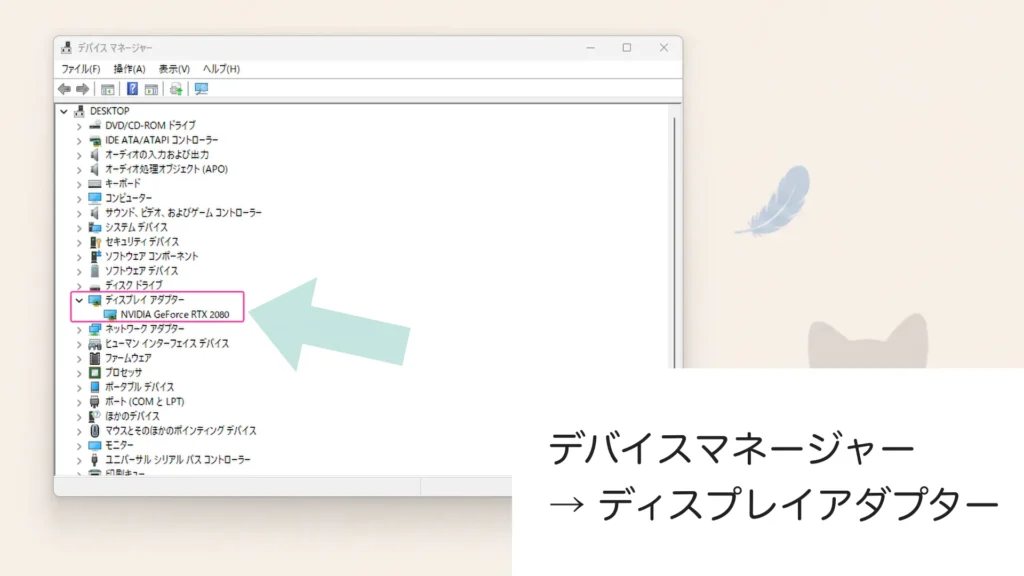The height and width of the screenshot is (576, 1024).
Task: Click the show/hide console tree toolbar icon
Action: click(108, 89)
